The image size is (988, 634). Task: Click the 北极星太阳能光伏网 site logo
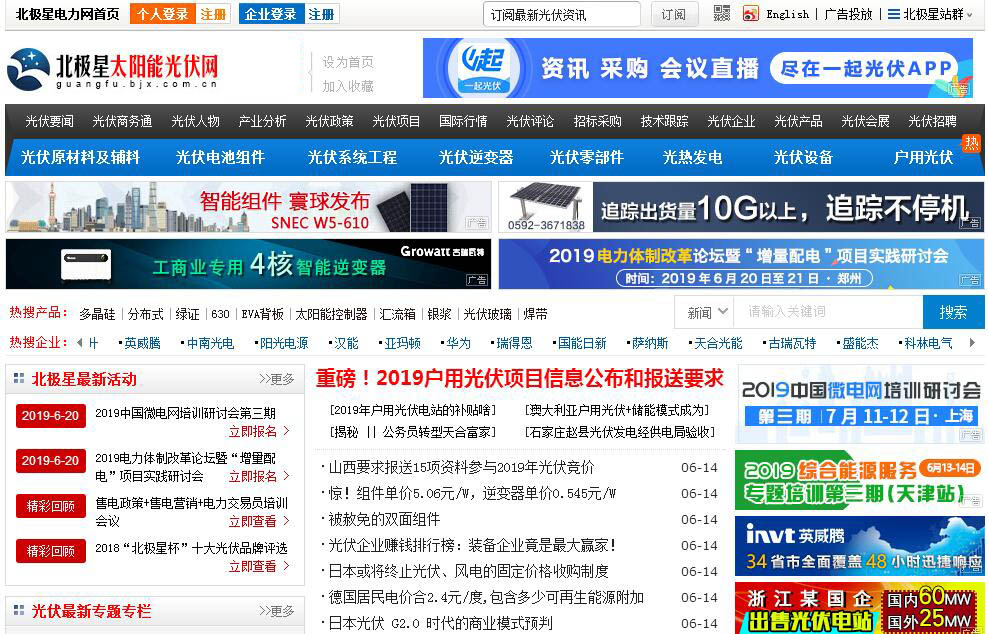(112, 69)
